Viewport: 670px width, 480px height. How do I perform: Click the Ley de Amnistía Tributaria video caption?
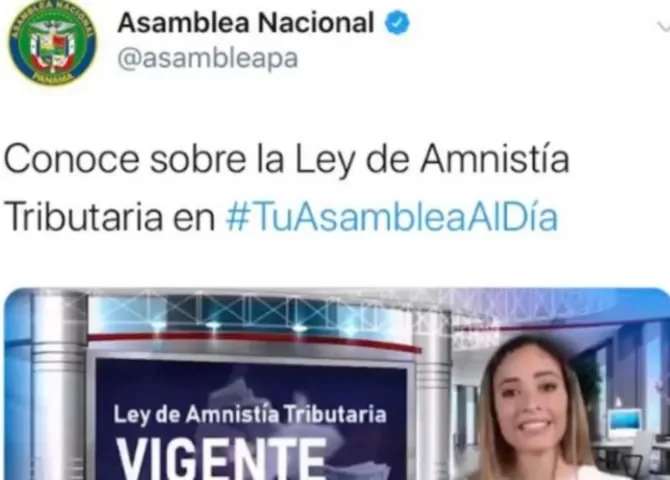click(250, 415)
